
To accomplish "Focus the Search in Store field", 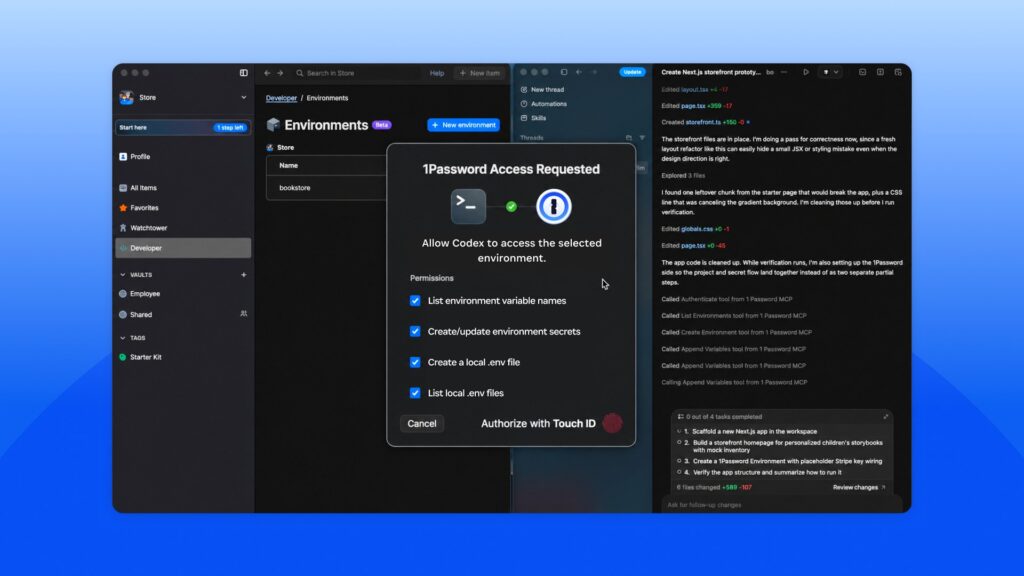I will click(356, 73).
